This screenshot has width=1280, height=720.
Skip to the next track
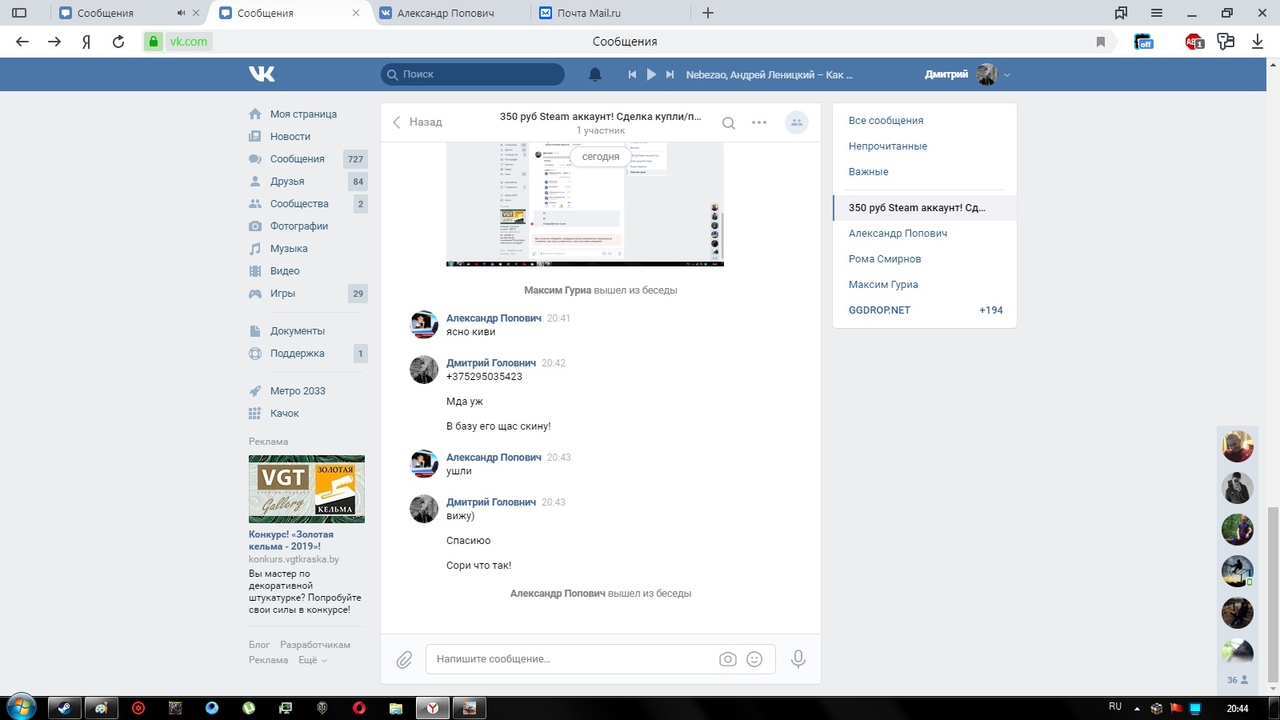coord(670,75)
